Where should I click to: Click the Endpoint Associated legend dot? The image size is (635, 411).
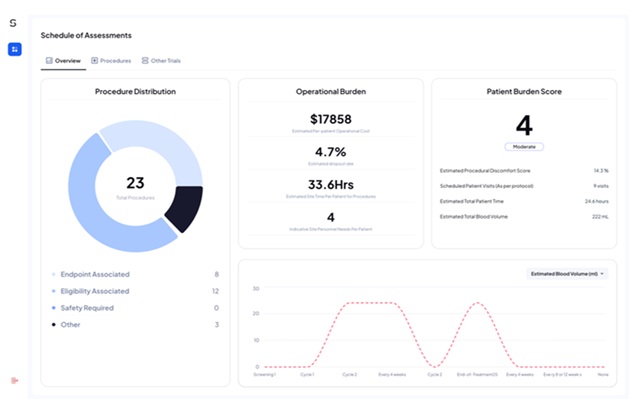pyautogui.click(x=53, y=274)
